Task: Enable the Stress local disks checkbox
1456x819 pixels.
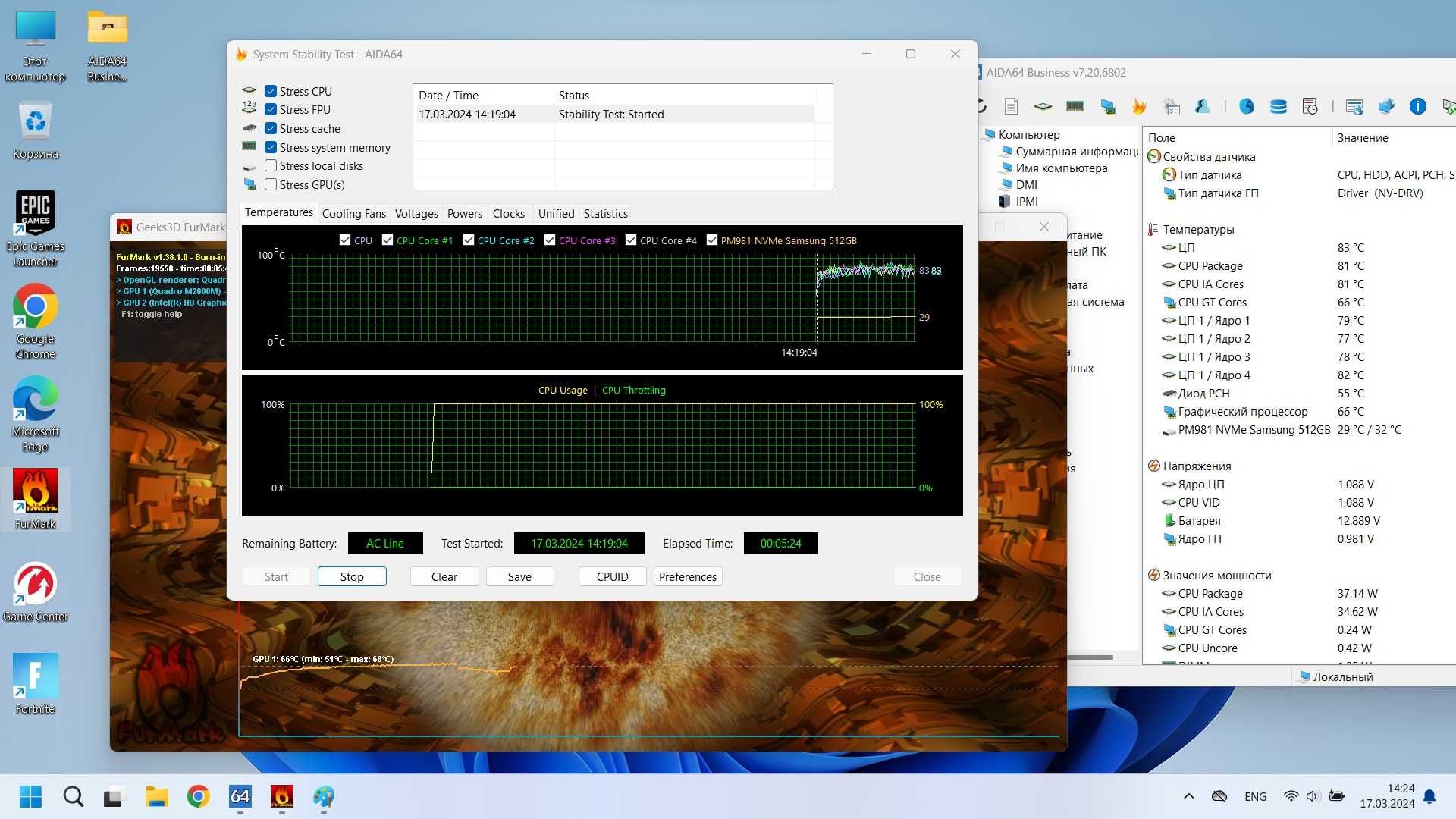Action: click(x=270, y=165)
